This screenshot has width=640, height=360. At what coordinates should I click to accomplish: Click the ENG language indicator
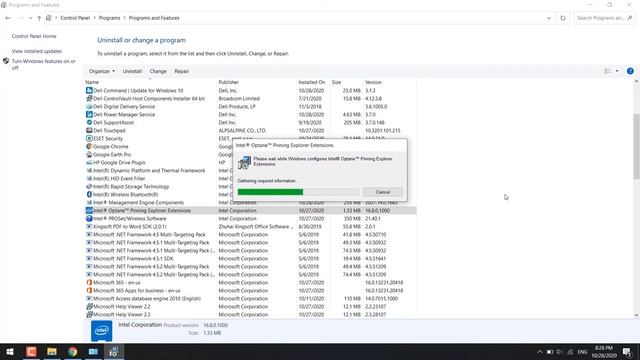click(x=582, y=352)
